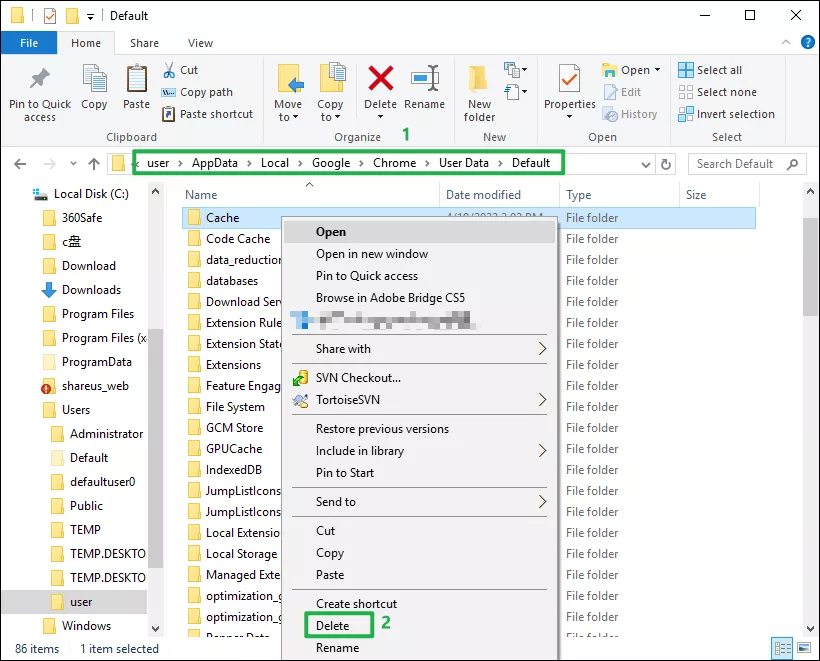
Task: Open Help via the blue question mark
Action: click(x=807, y=42)
